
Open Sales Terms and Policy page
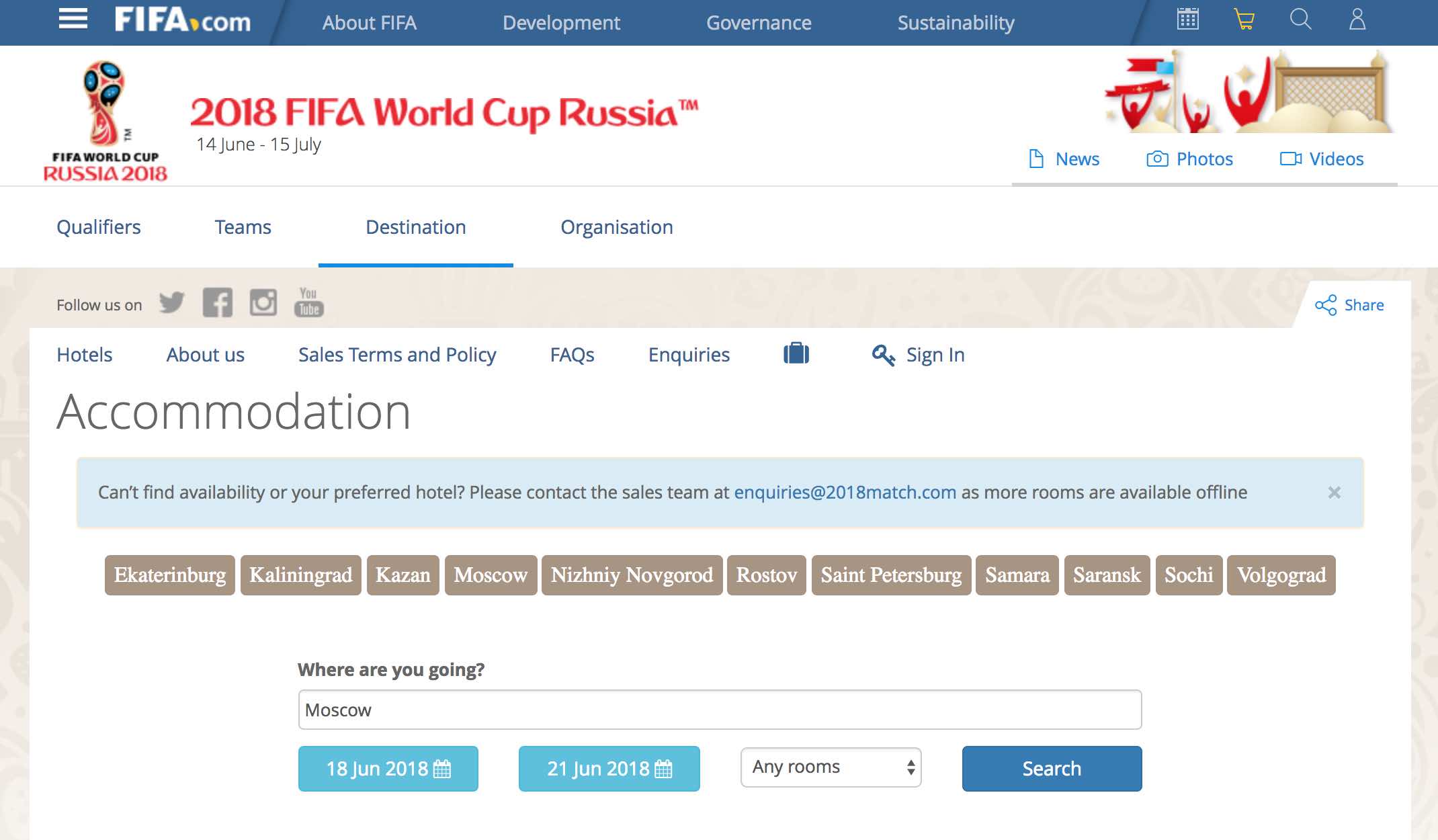(x=397, y=355)
